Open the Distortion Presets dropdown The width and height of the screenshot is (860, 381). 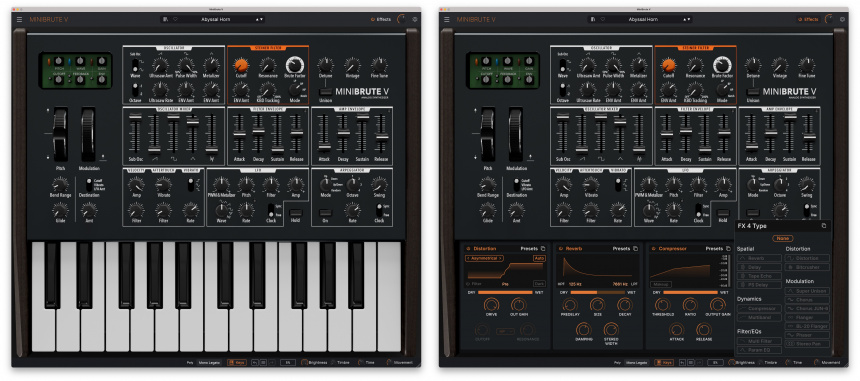pyautogui.click(x=528, y=248)
